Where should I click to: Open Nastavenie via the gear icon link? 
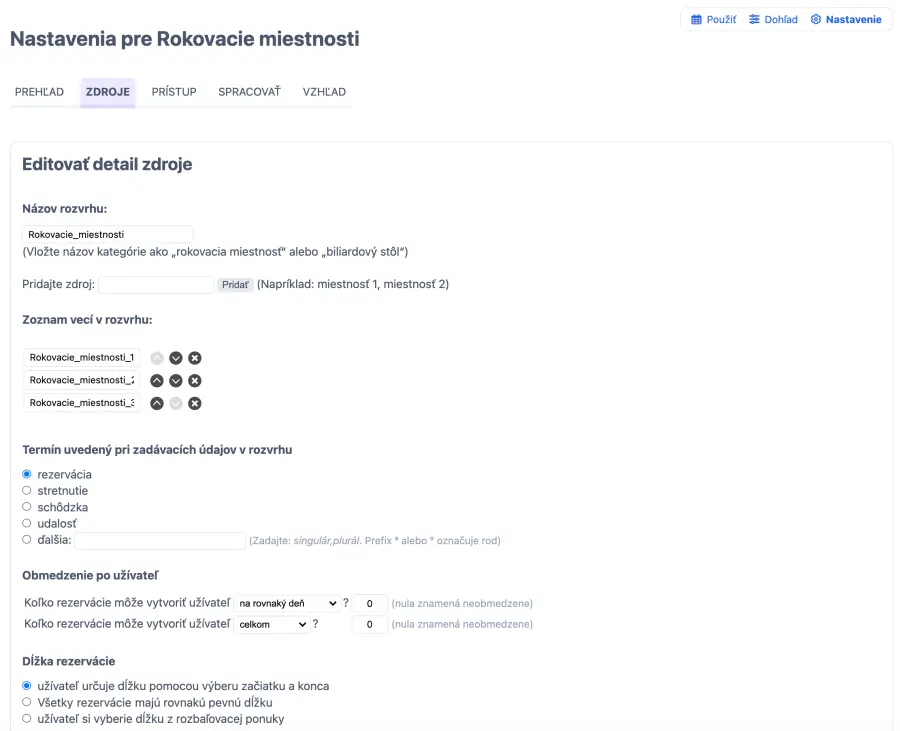click(x=846, y=19)
